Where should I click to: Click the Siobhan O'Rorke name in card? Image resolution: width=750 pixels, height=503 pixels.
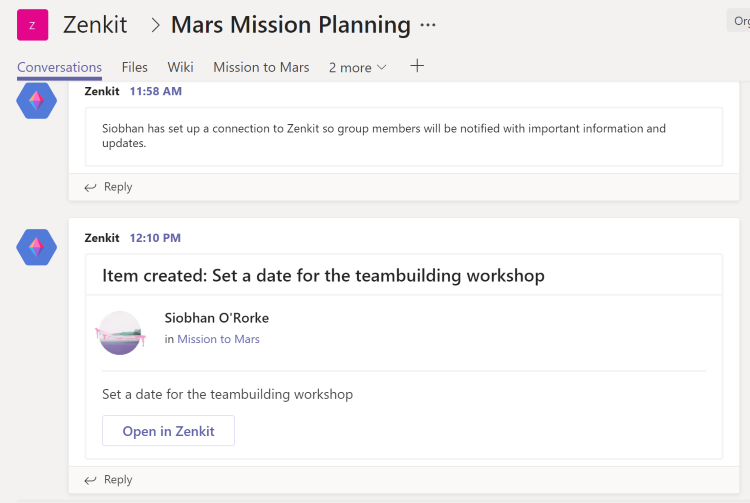[x=217, y=318]
